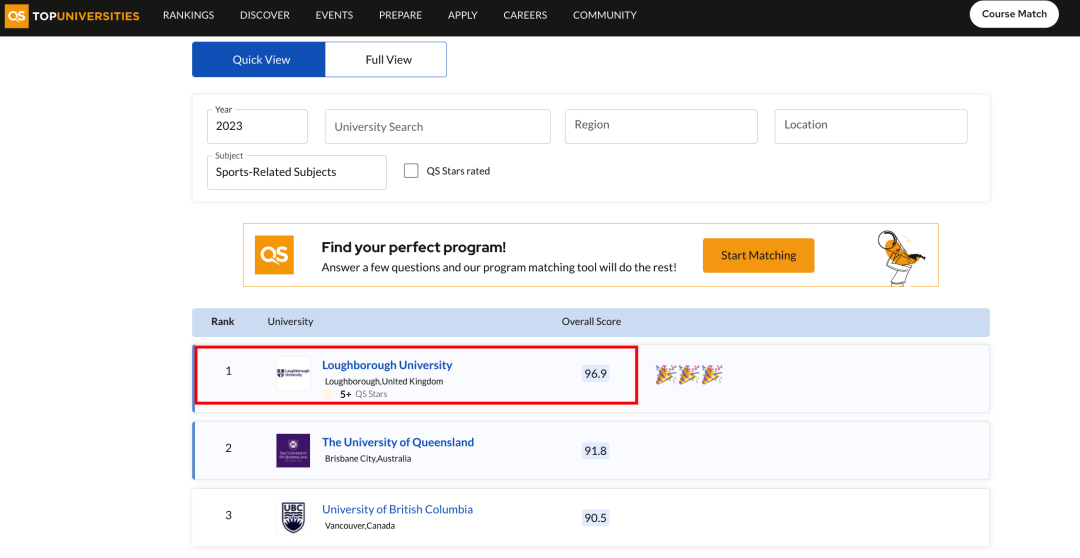Click the Rank column header
Viewport: 1080px width, 558px height.
pyautogui.click(x=222, y=322)
